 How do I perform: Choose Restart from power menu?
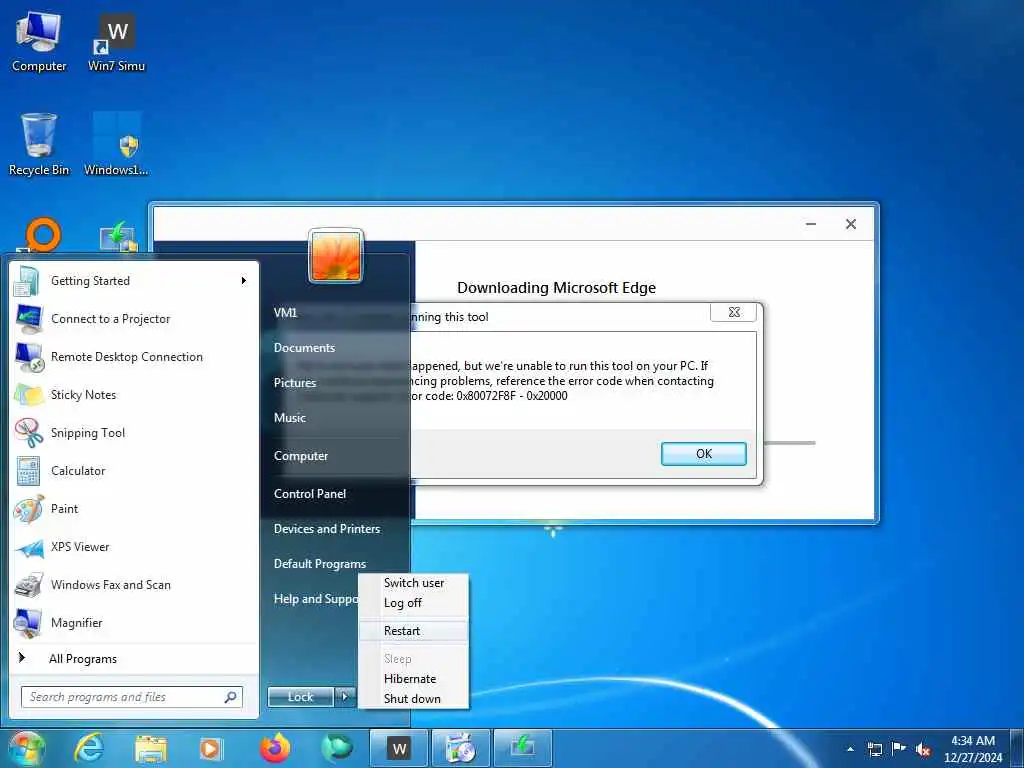point(413,631)
